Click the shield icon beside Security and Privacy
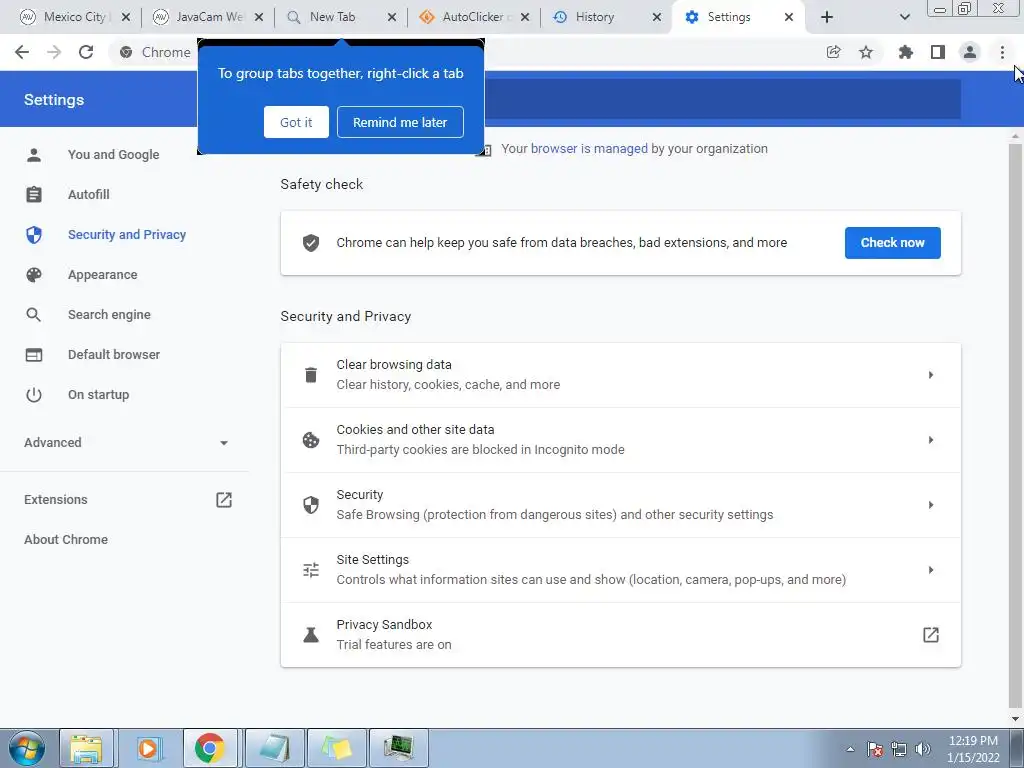Viewport: 1024px width, 768px height. point(34,234)
